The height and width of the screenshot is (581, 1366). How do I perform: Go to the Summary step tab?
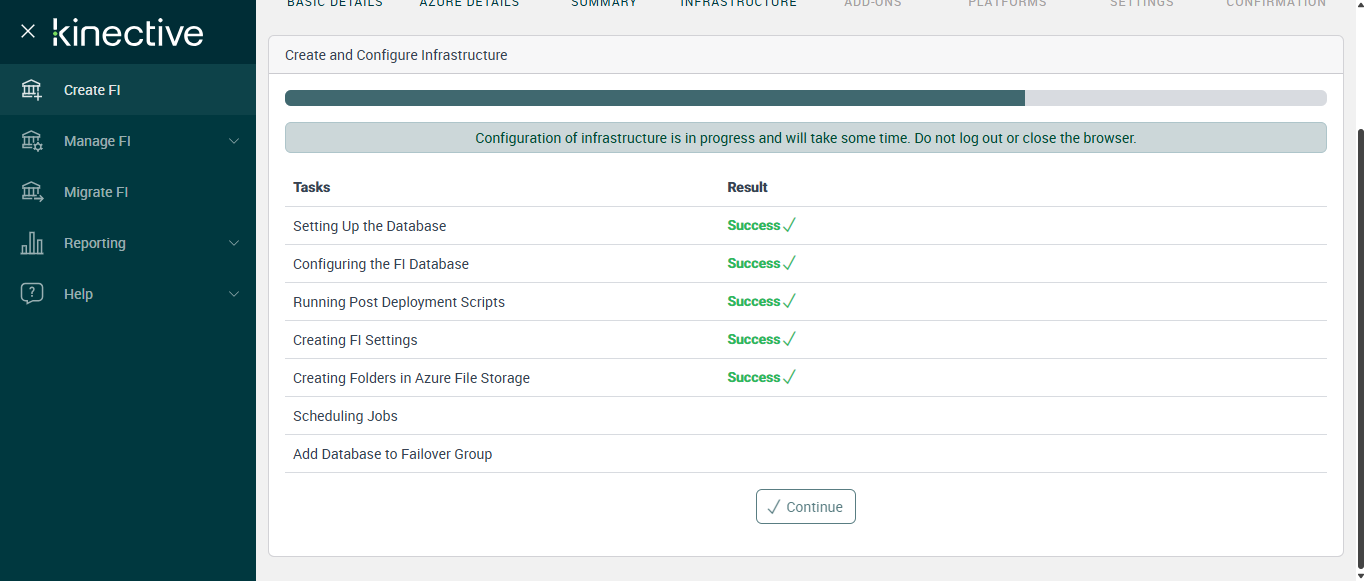coord(604,4)
